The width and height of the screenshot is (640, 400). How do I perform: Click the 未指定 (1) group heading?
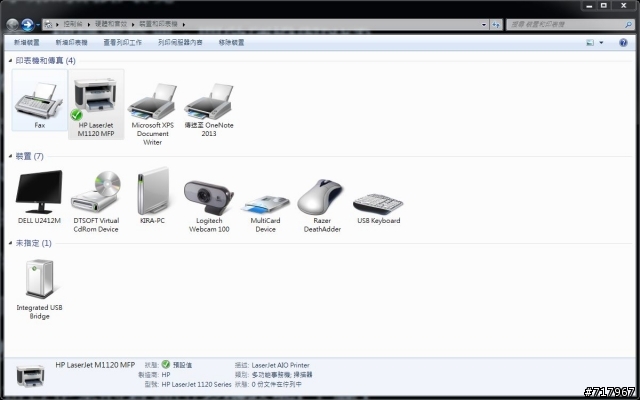33,243
